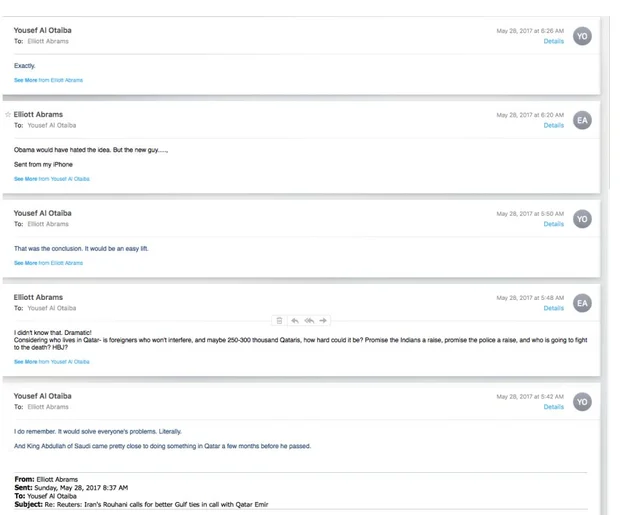Screen dimensions: 620x515
Task: Open Details of the 6:26 AM message
Action: tap(553, 42)
